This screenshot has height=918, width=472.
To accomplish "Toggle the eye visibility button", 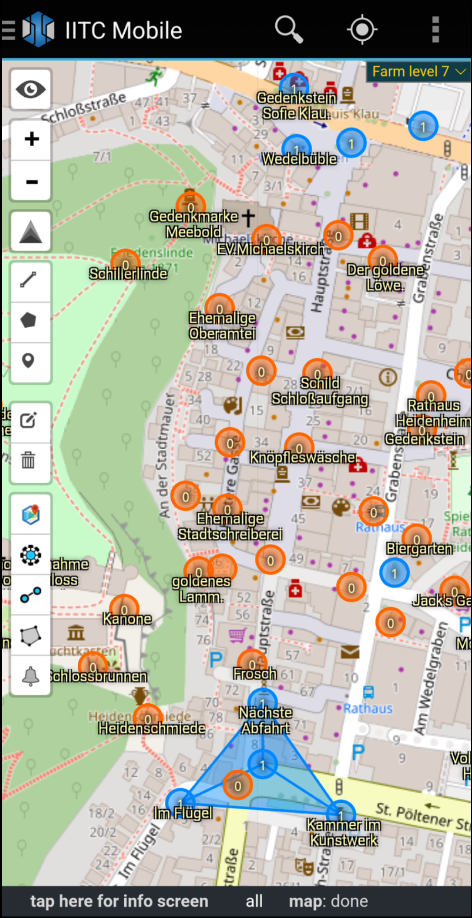I will 30,89.
